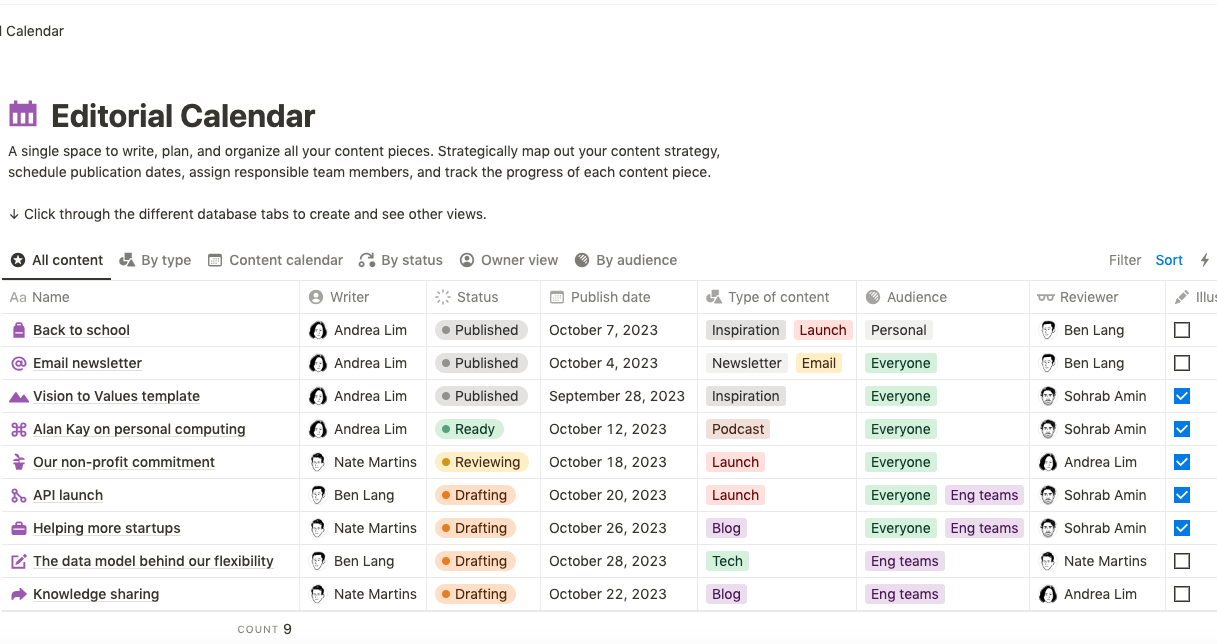Click the plant icon beside Our non-profit commitment
The image size is (1217, 644).
[18, 462]
